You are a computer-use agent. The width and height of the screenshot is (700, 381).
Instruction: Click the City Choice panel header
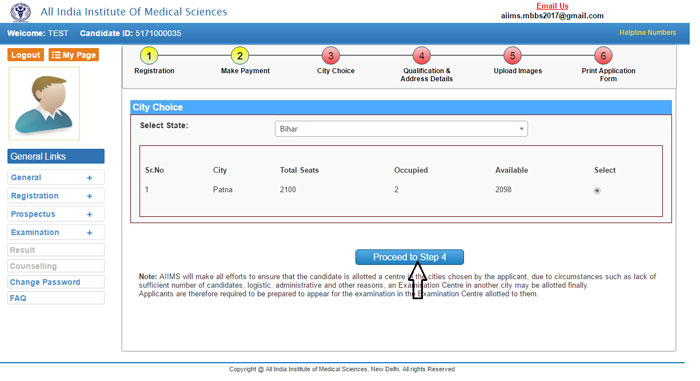point(401,107)
